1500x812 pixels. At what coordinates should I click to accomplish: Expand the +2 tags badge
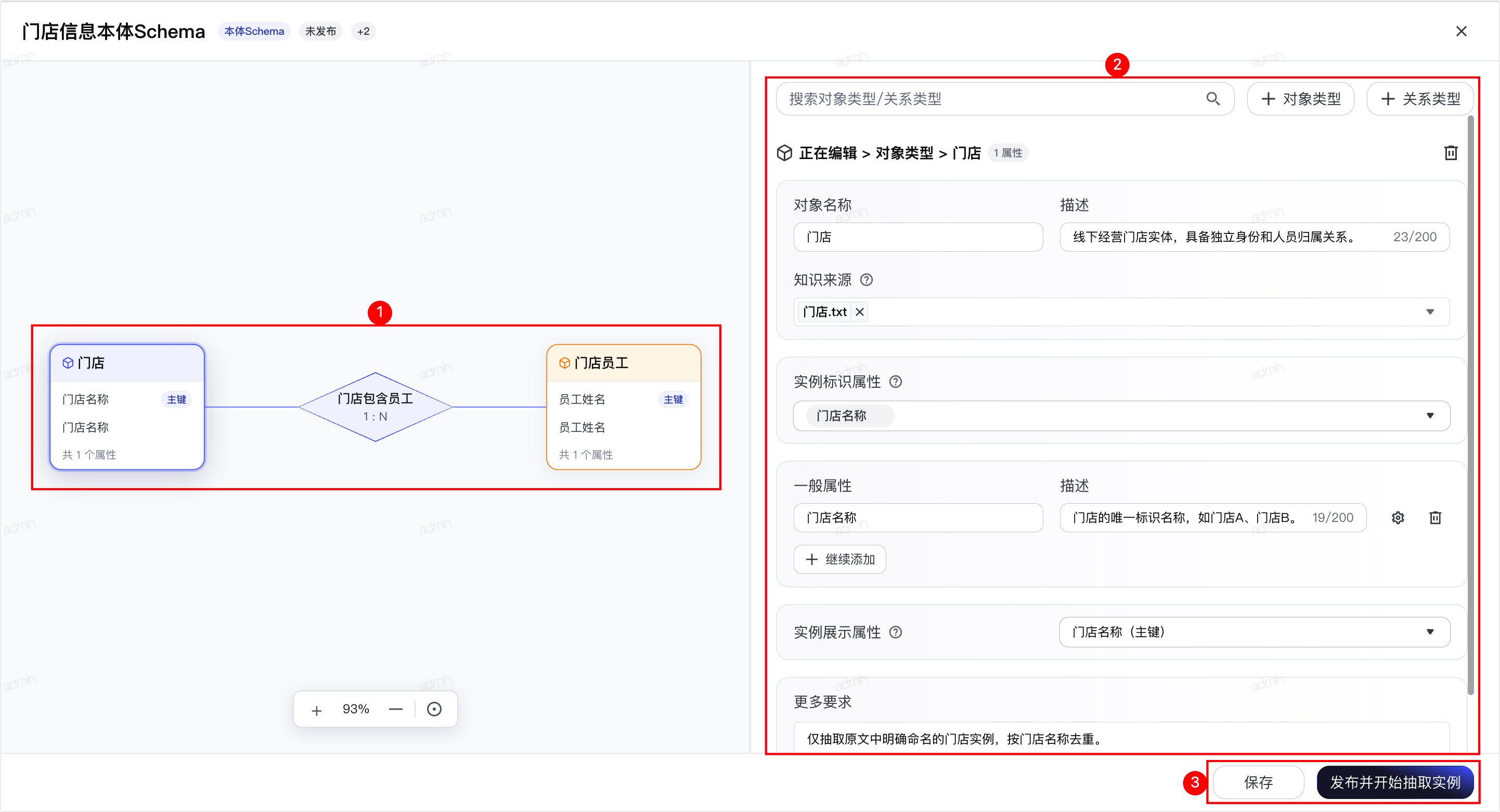364,31
